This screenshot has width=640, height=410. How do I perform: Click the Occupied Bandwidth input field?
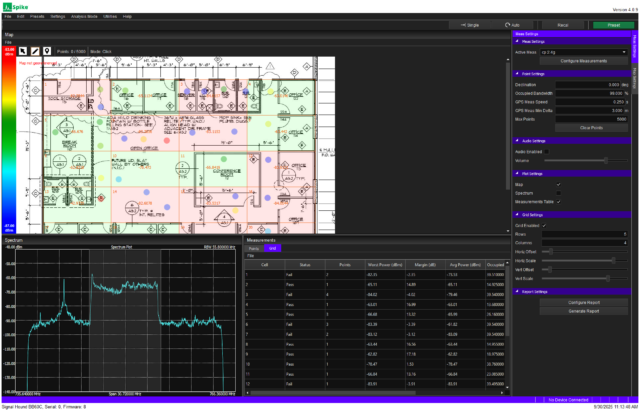[589, 93]
